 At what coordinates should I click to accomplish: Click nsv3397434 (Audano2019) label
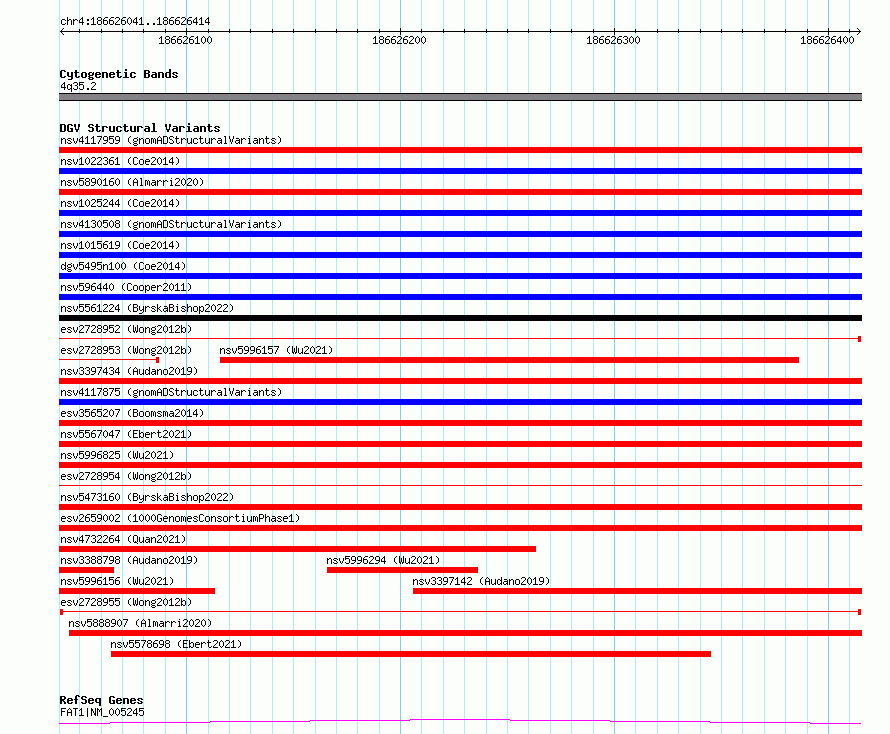(x=129, y=371)
